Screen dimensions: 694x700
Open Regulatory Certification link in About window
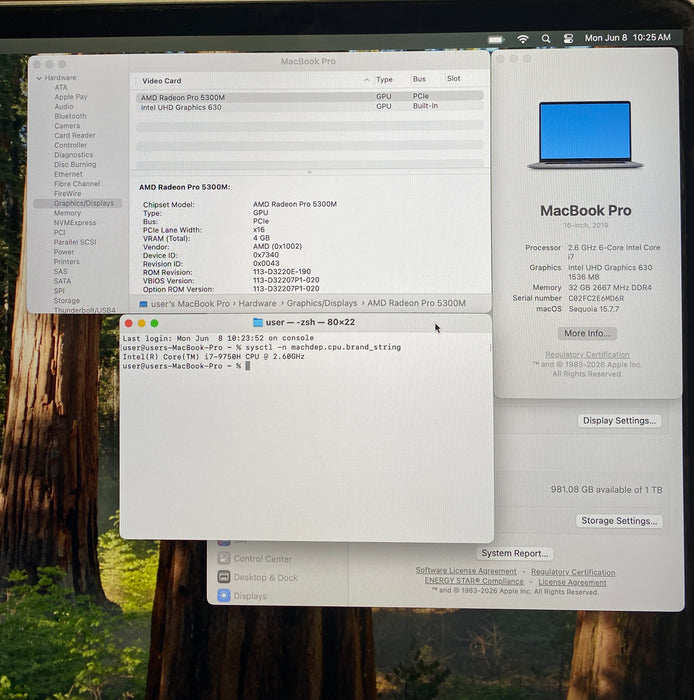click(587, 355)
